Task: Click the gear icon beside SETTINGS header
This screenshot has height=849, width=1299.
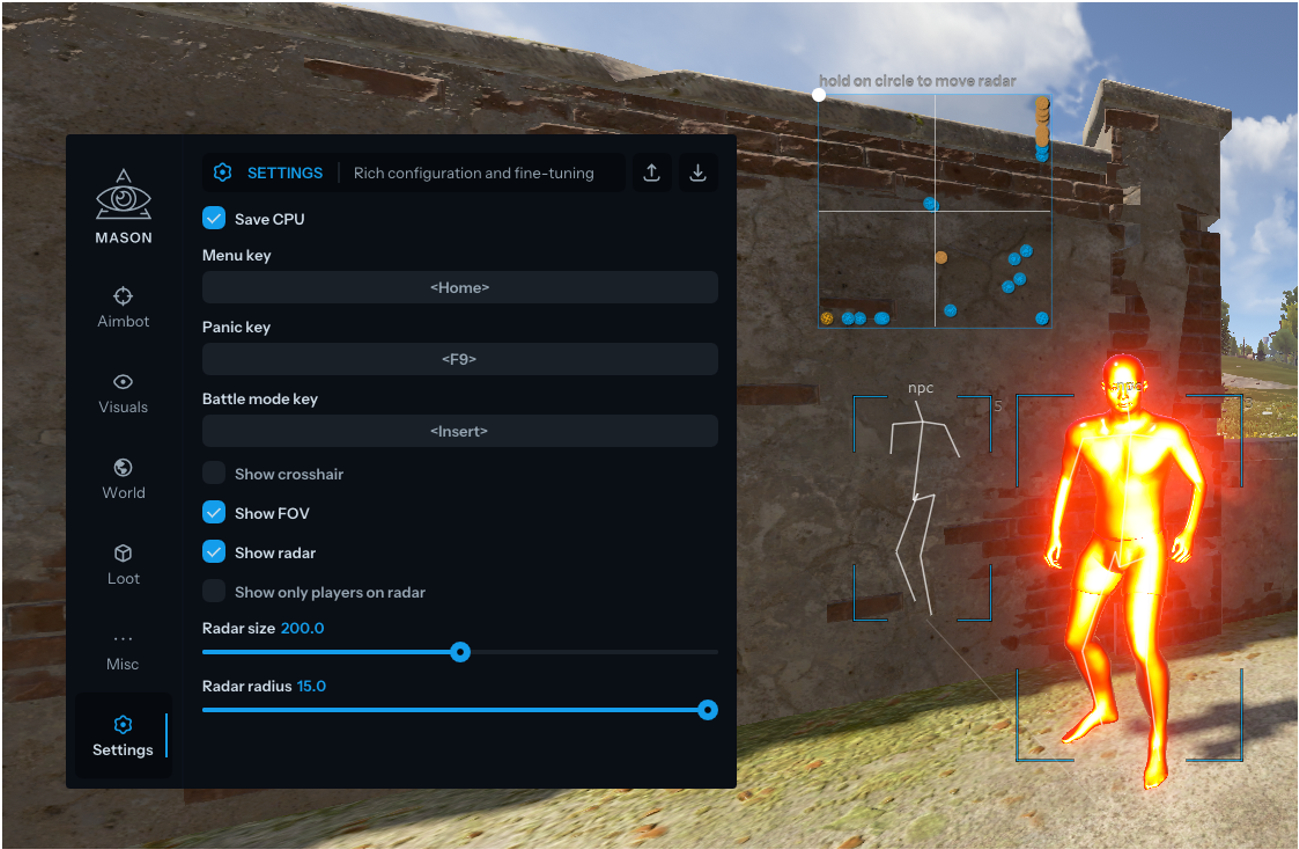Action: point(224,172)
